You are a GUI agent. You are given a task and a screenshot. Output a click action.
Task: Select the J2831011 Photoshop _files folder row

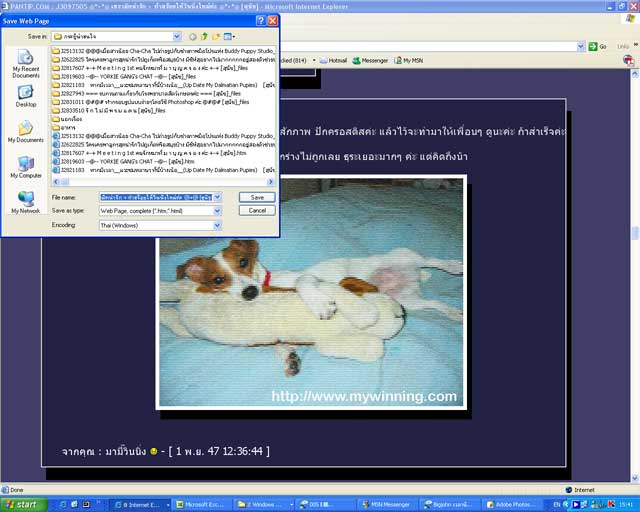(x=151, y=102)
